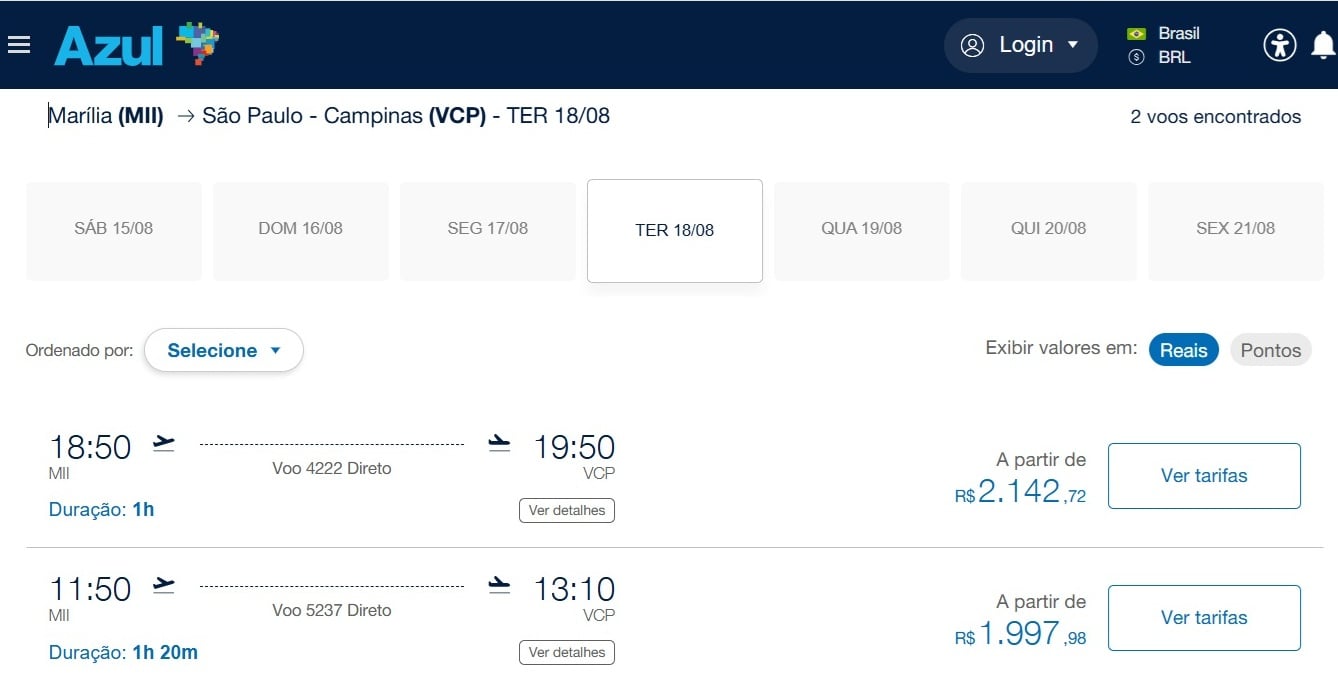Click the departure plane icon for 18:50 flight

164,443
